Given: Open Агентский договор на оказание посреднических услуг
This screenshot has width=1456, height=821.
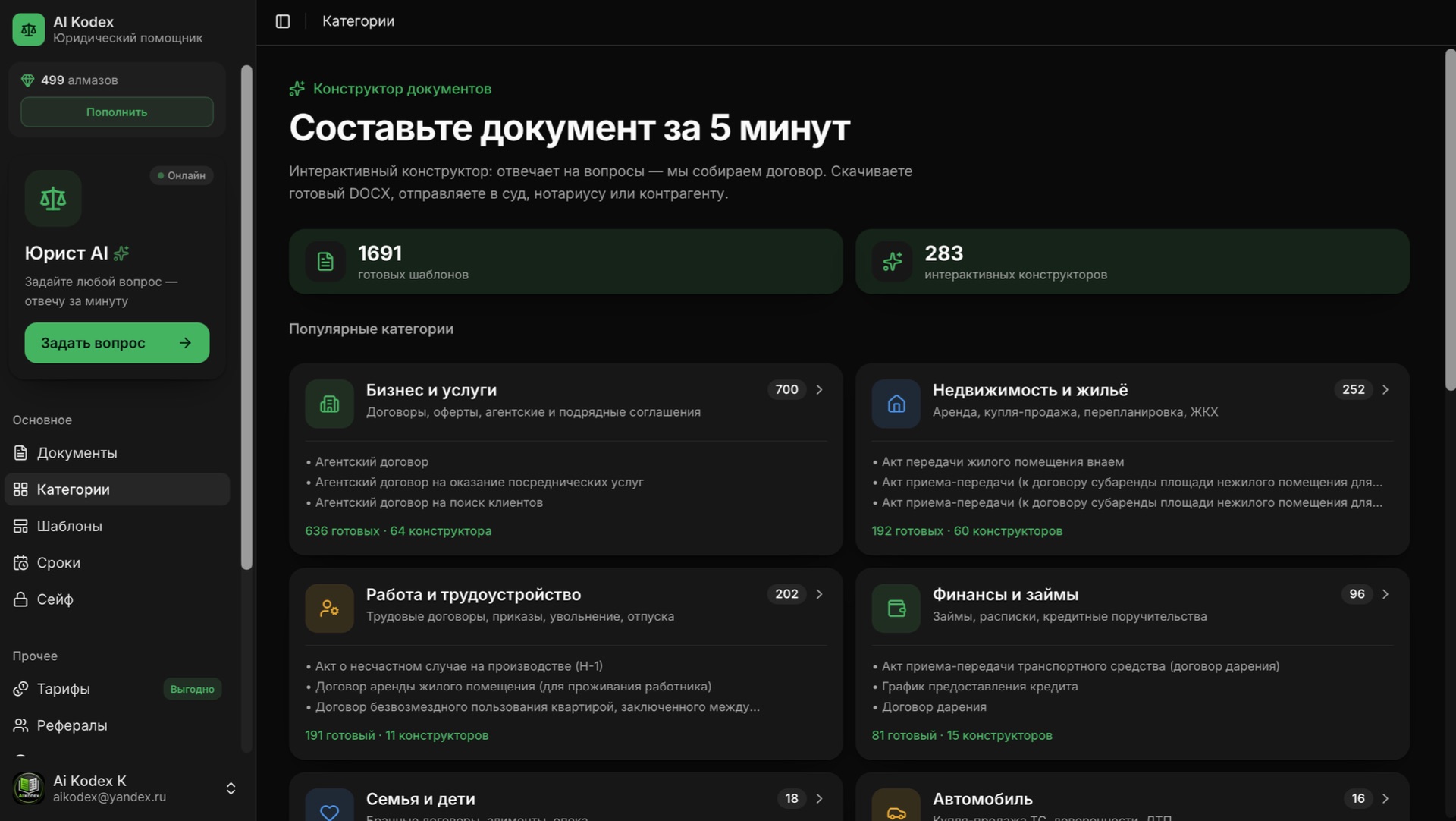Looking at the screenshot, I should click(x=479, y=482).
